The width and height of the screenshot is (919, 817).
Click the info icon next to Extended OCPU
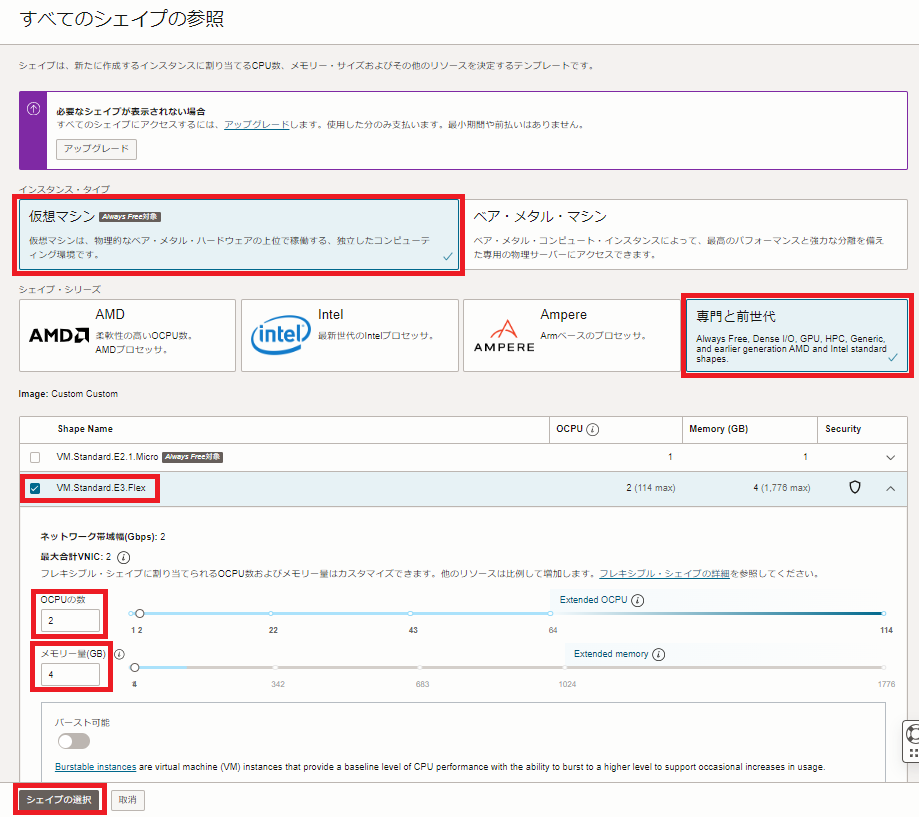pyautogui.click(x=637, y=601)
